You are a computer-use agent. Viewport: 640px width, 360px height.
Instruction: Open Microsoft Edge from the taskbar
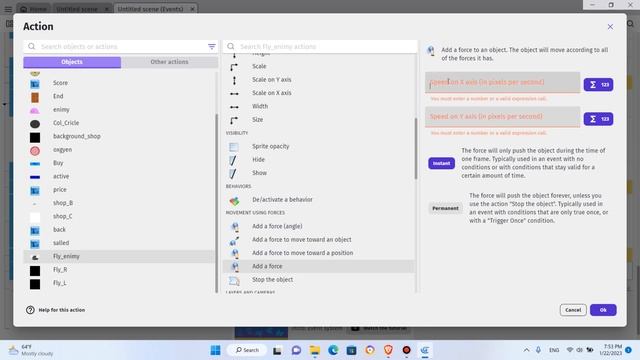click(x=333, y=350)
